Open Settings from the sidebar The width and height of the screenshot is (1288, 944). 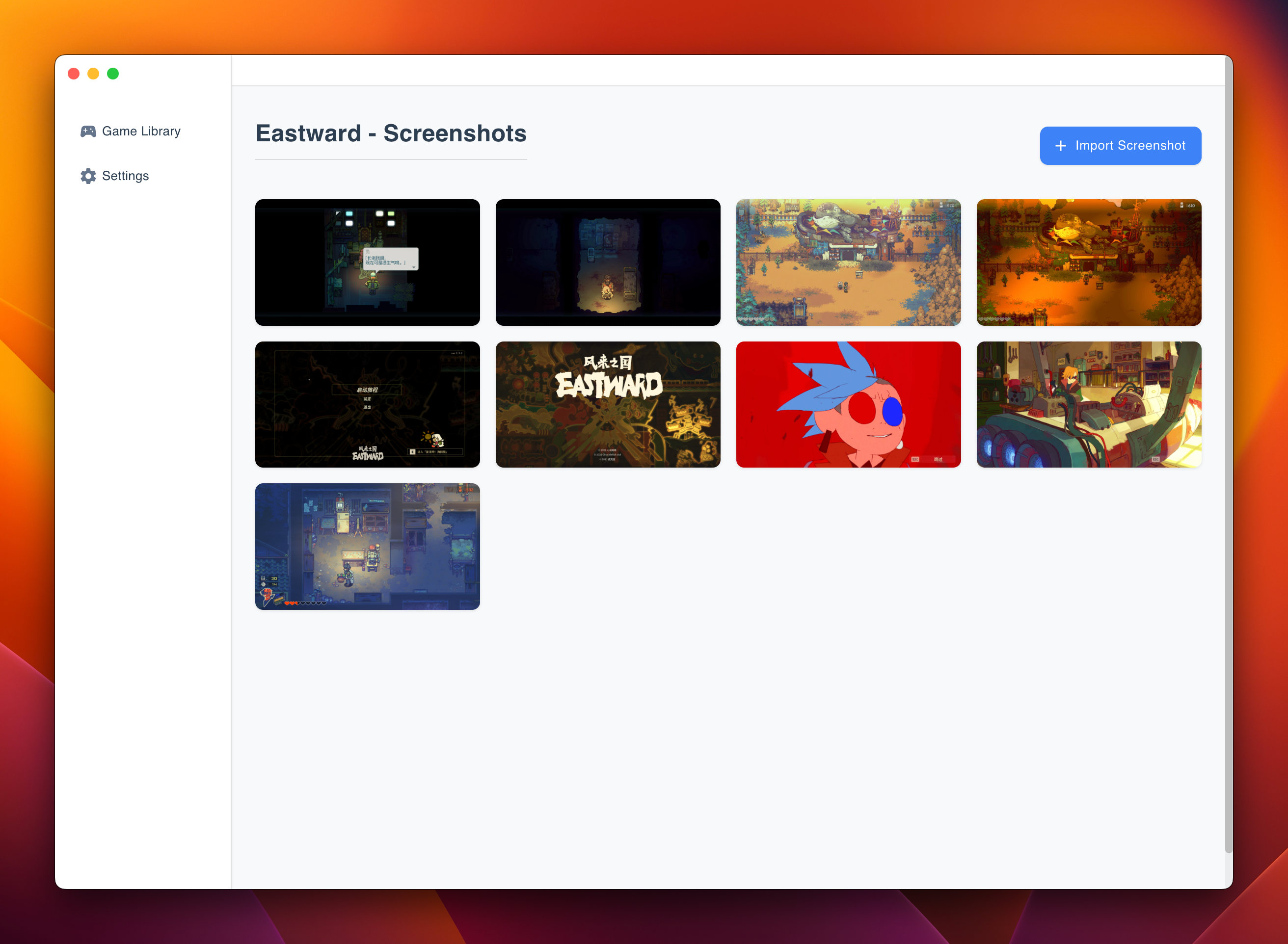[x=125, y=176]
